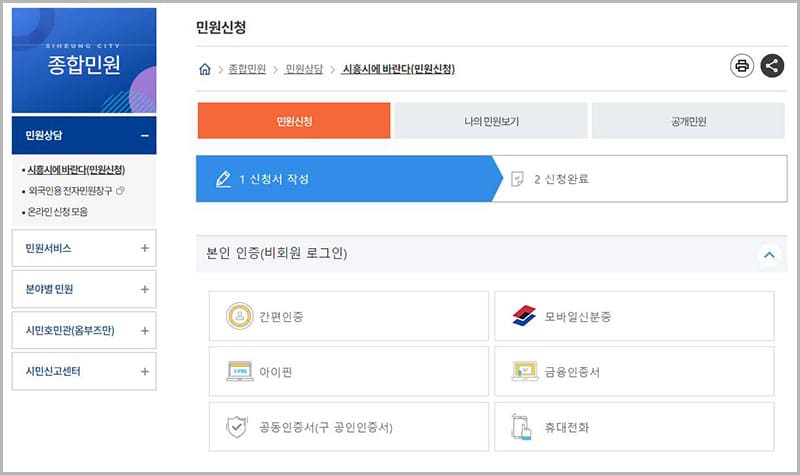Click the share icon button
The image size is (800, 475).
[x=772, y=66]
